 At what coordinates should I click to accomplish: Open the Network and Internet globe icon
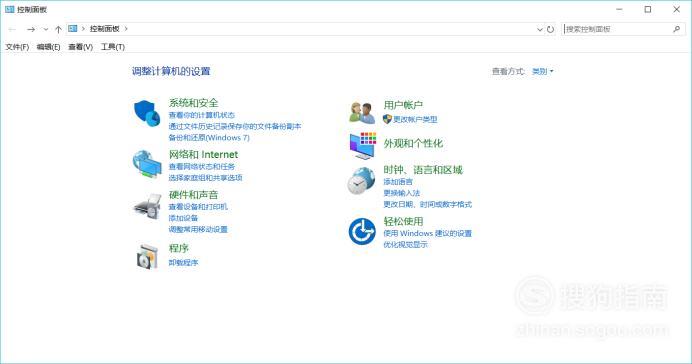[147, 164]
